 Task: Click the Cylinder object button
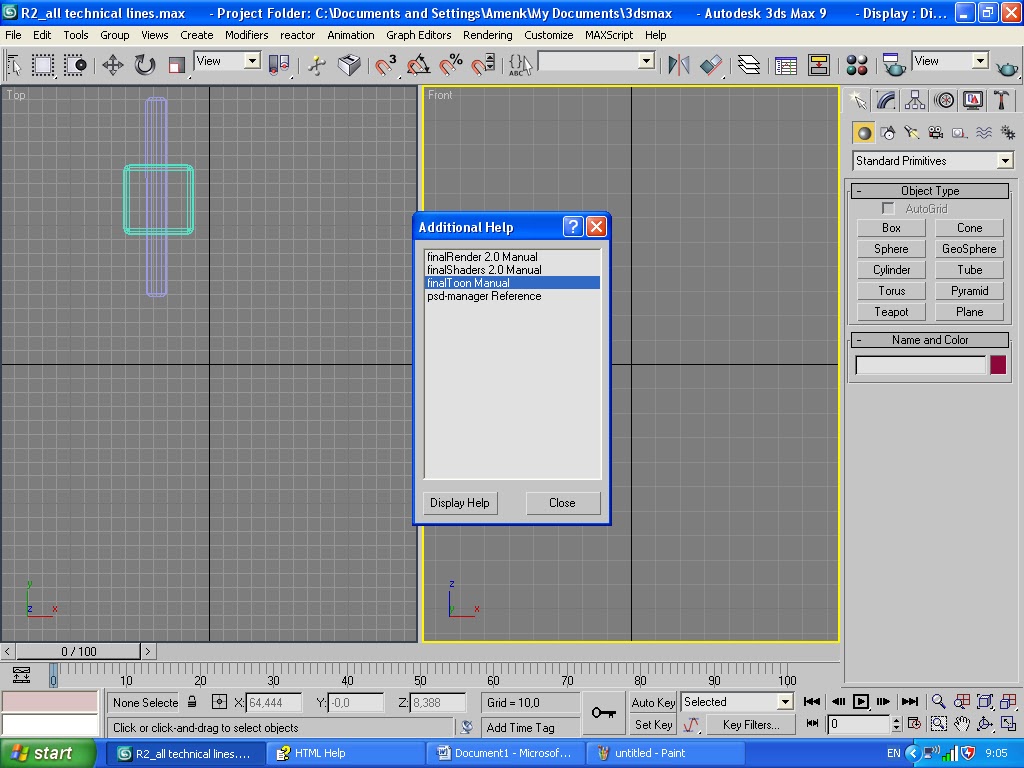[891, 270]
